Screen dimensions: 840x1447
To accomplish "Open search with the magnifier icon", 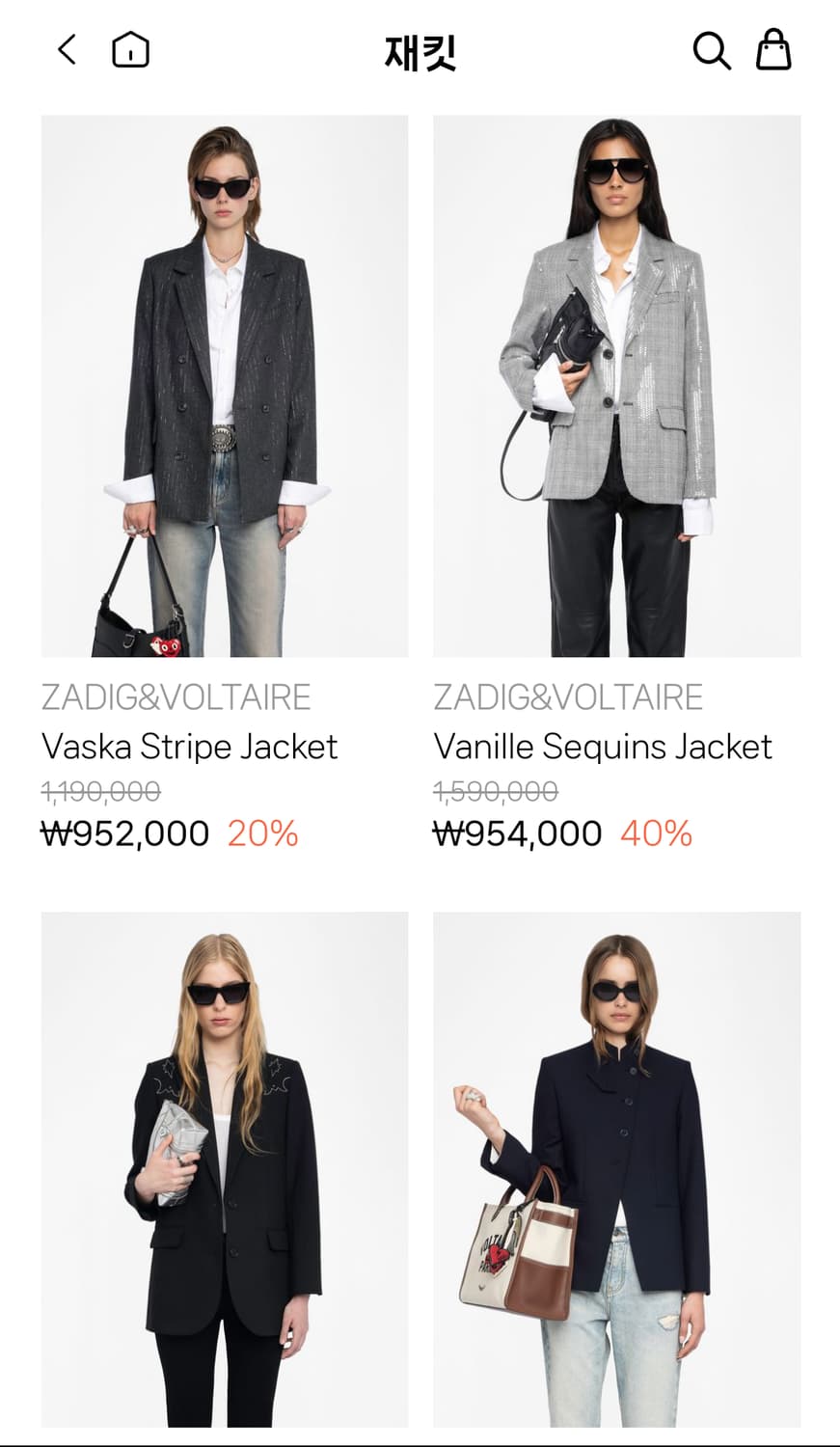I will coord(712,50).
